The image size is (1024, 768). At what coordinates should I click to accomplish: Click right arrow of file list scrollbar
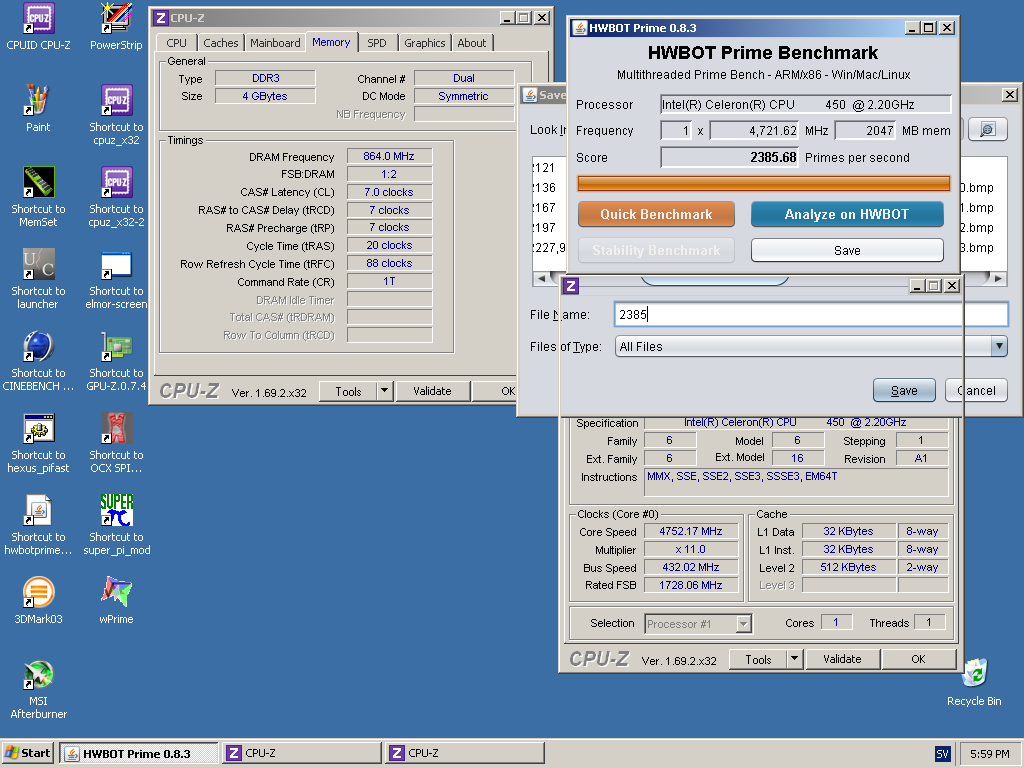coord(998,278)
